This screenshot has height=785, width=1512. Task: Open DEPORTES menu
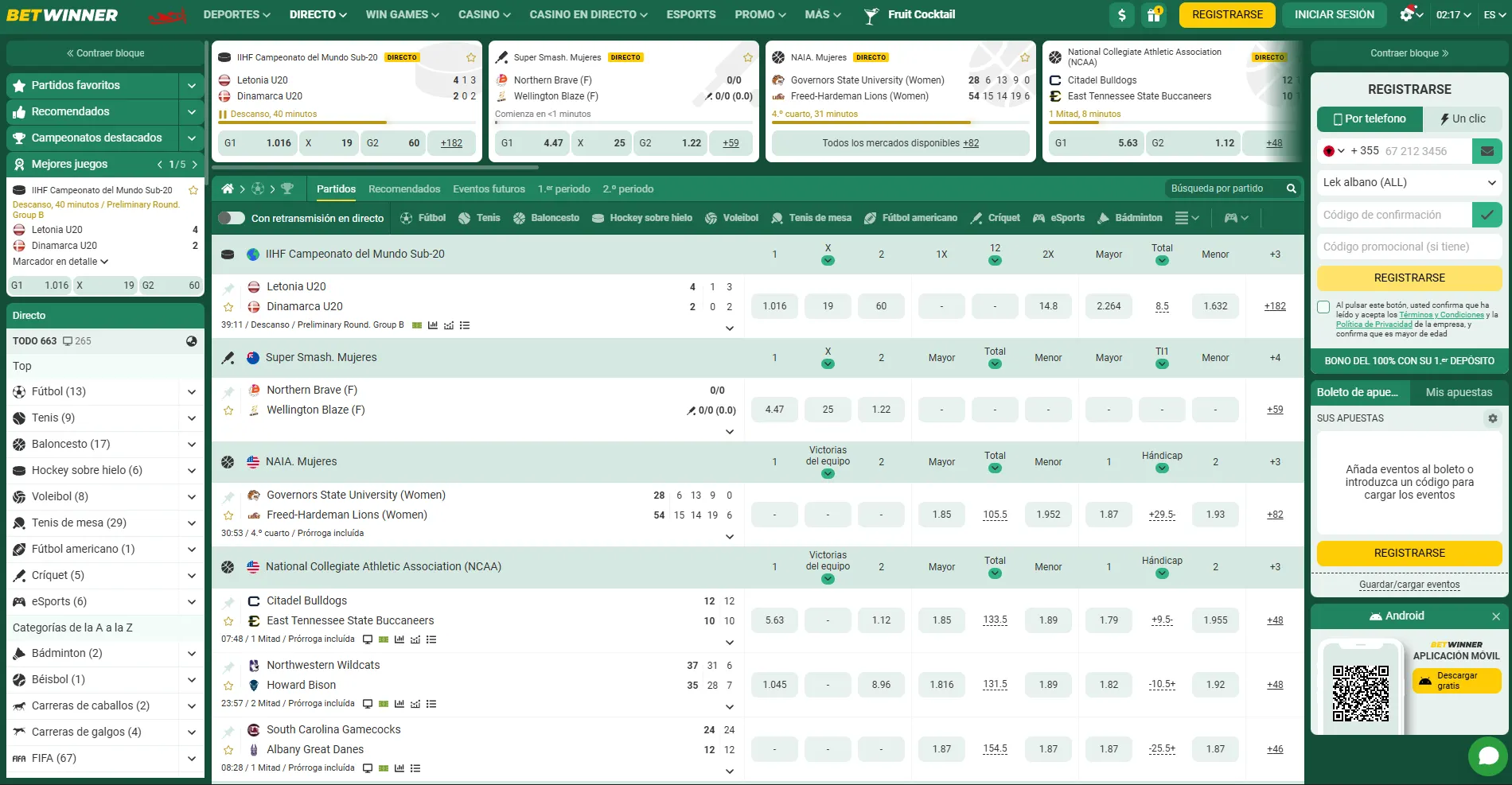(x=236, y=14)
